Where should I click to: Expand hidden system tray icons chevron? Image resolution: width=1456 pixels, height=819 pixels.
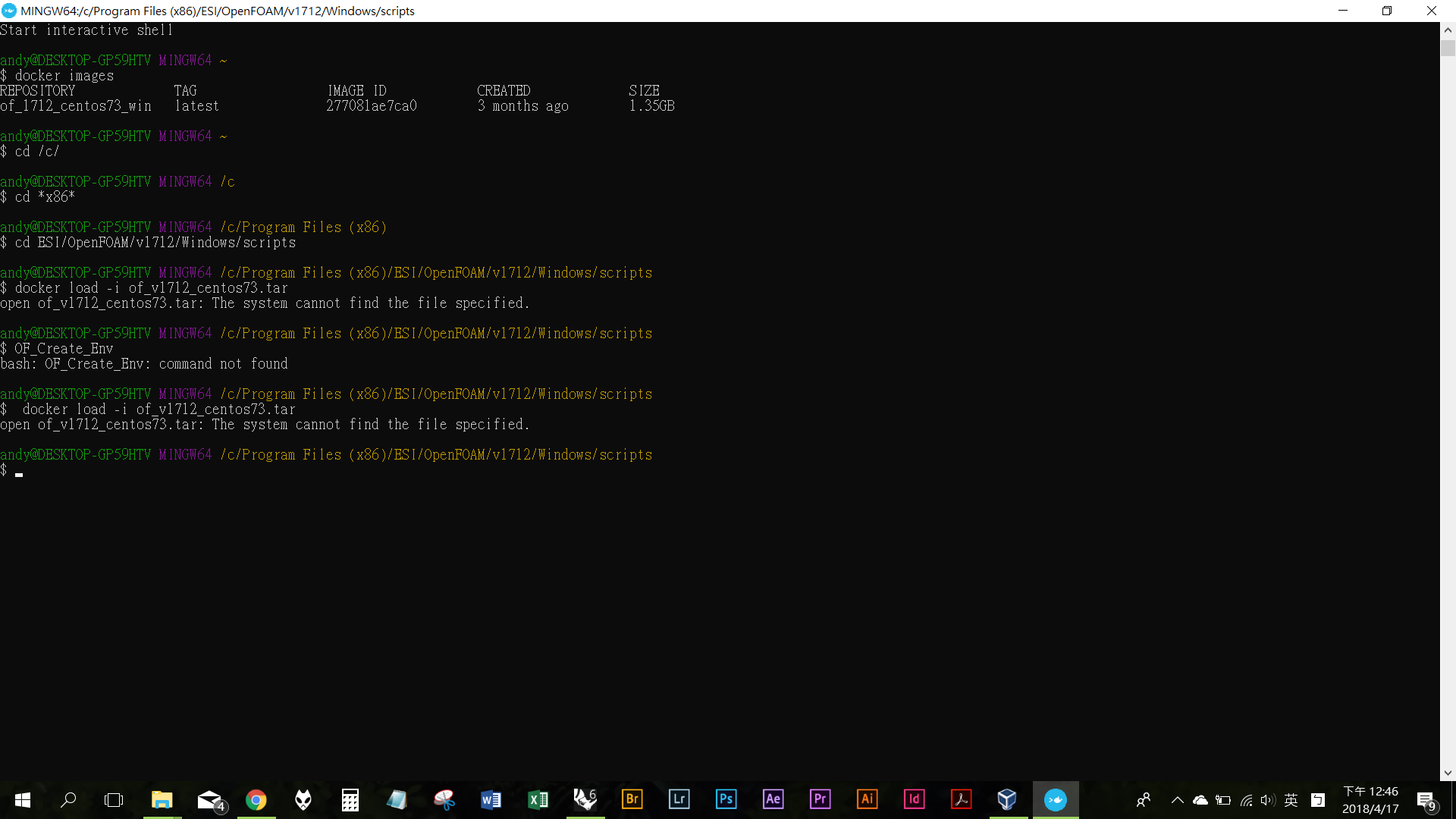point(1177,800)
